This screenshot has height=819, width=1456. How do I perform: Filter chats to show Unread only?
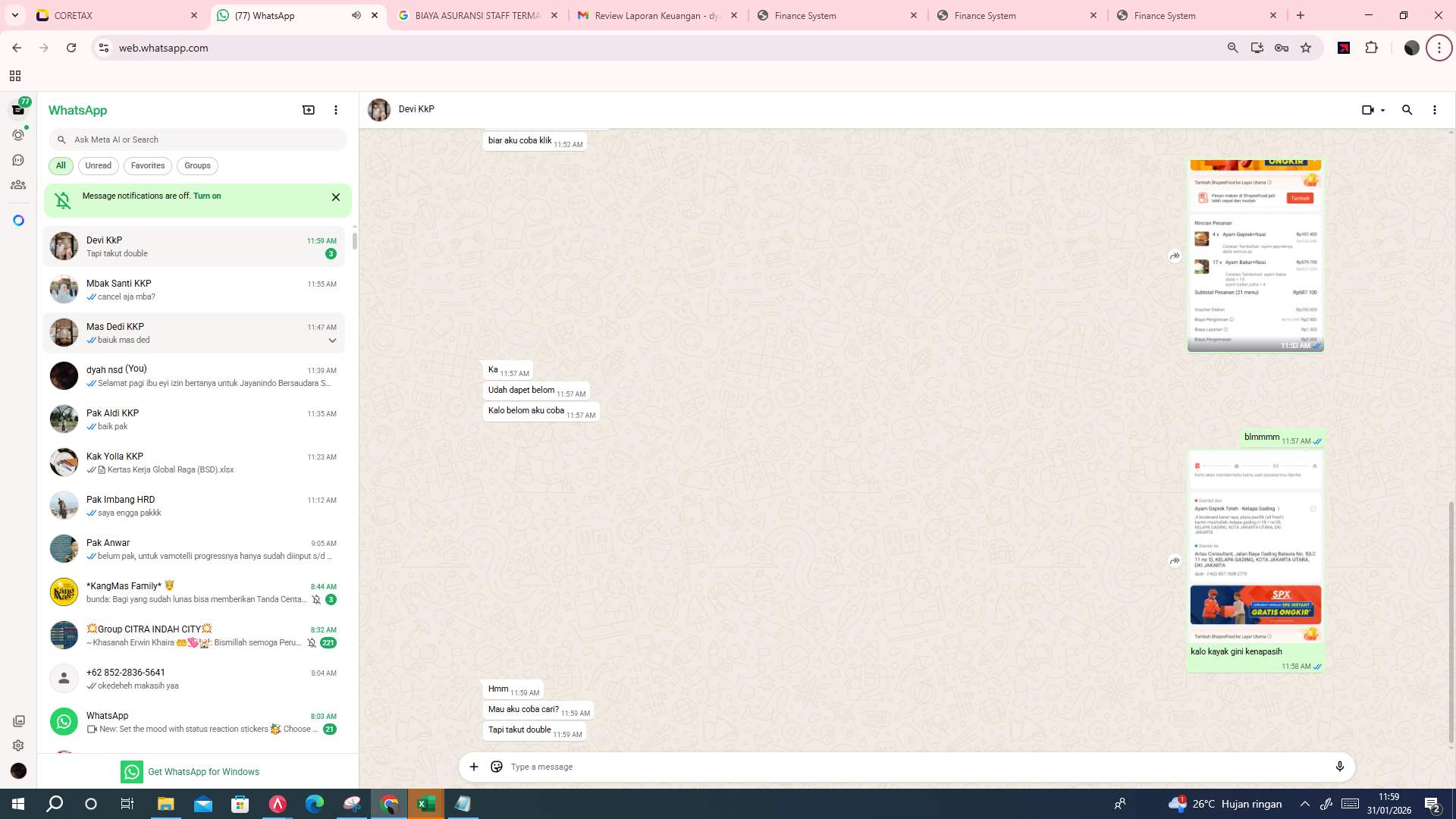point(98,165)
